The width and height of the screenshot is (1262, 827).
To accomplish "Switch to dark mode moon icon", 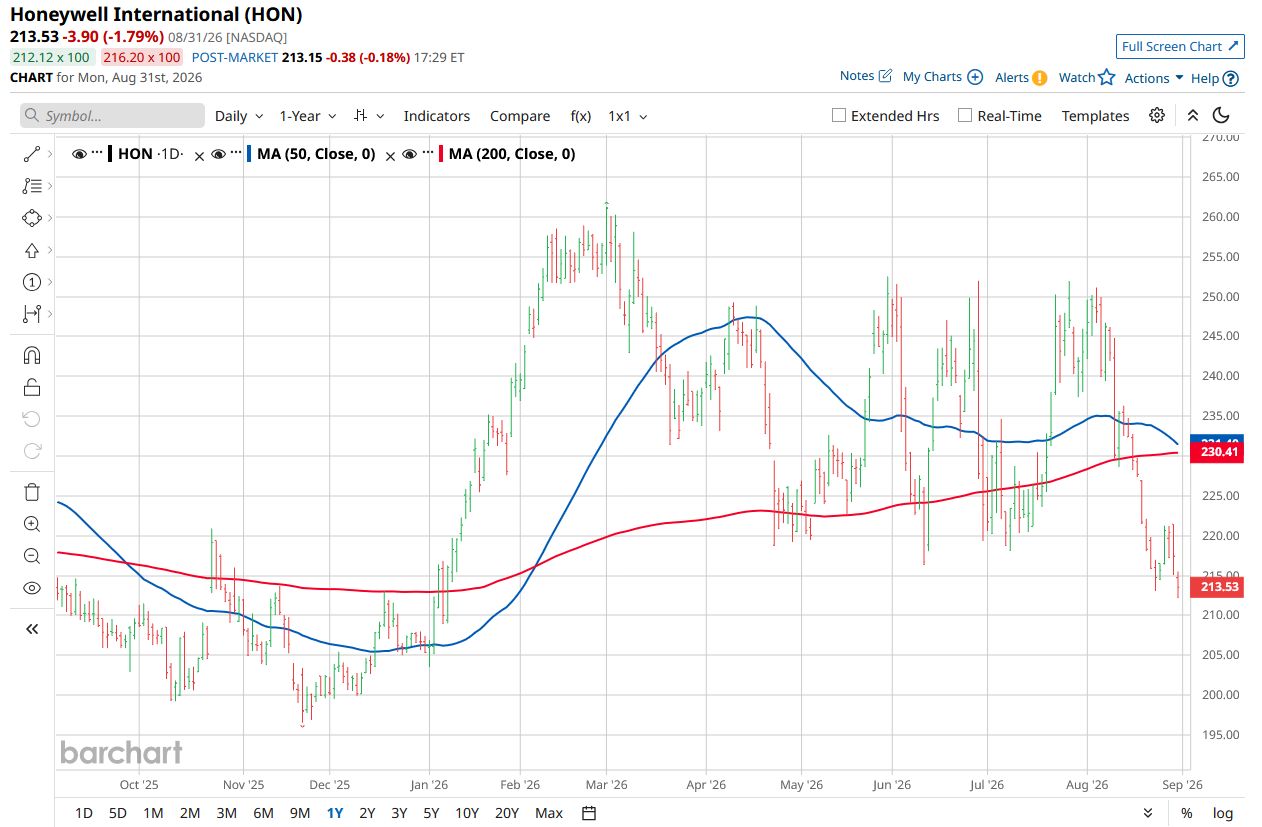I will tap(1221, 116).
